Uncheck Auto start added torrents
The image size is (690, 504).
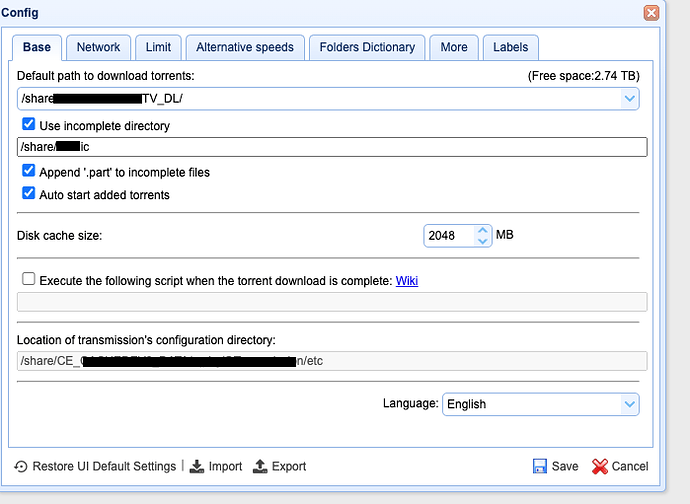coord(28,194)
